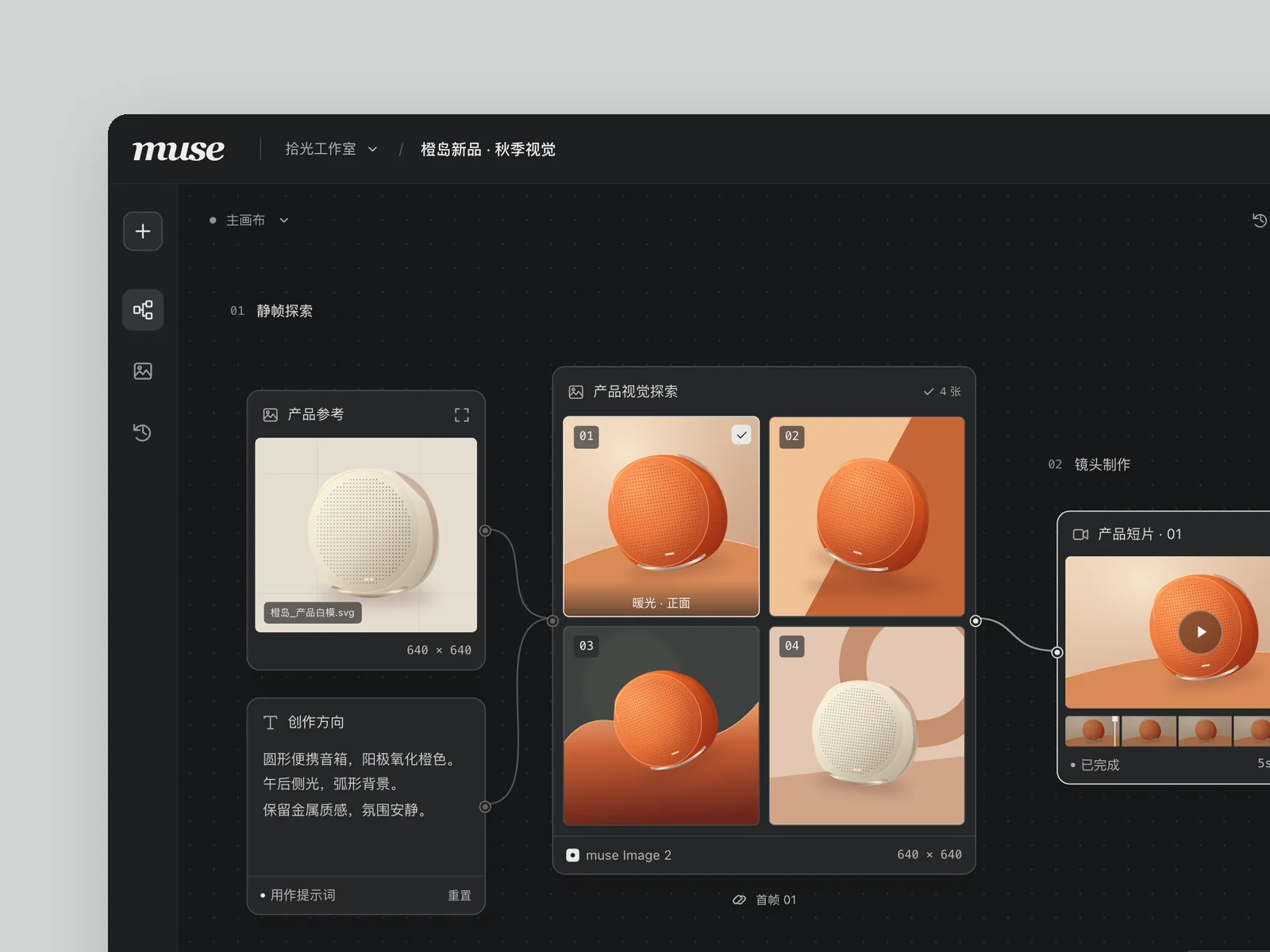Click the 橙岛_产品白模.svg file label
This screenshot has width=1270, height=952.
(x=313, y=612)
